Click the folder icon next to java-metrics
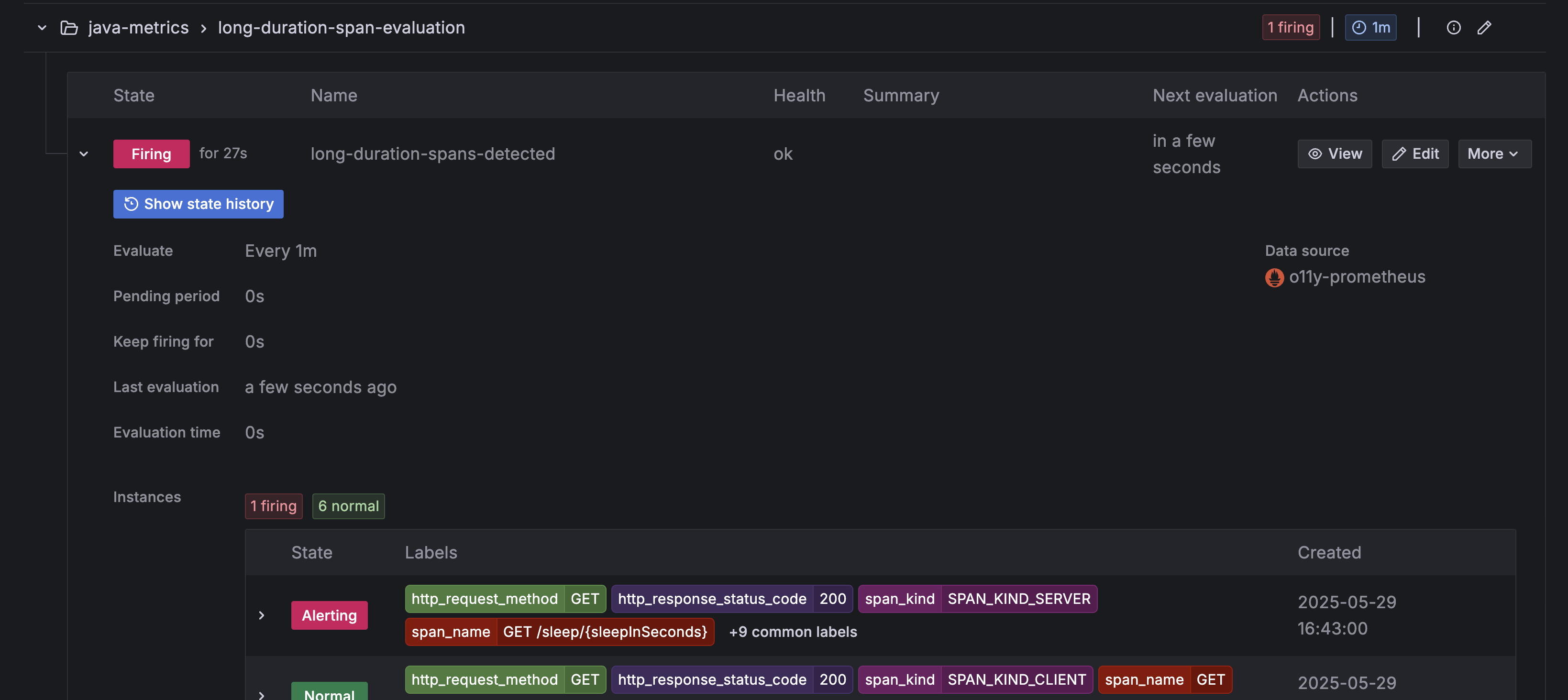Viewport: 1568px width, 700px height. [69, 27]
